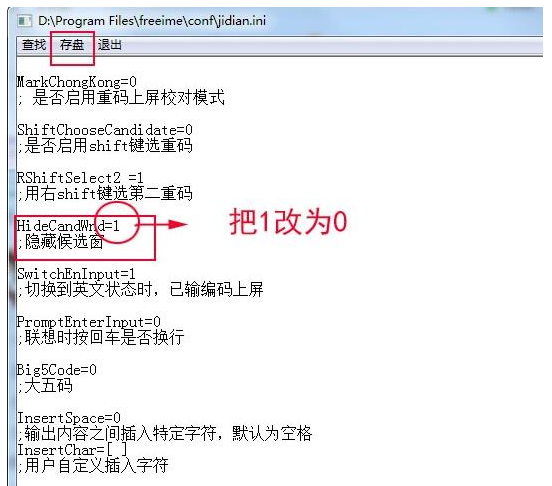Click the title bar path jidian.ini
Image resolution: width=552 pixels, height=486 pixels.
[x=152, y=21]
